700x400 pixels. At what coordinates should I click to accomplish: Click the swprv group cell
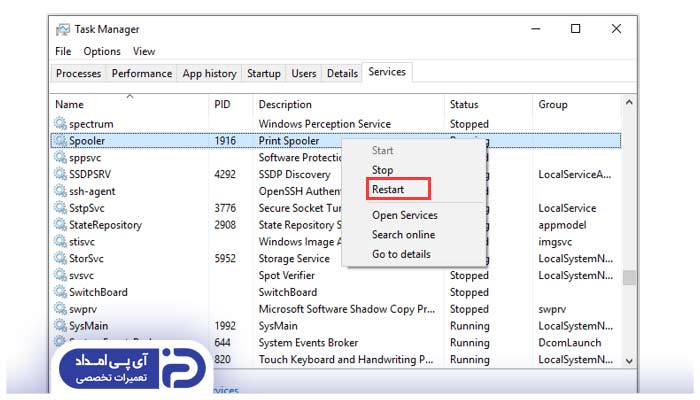[552, 309]
